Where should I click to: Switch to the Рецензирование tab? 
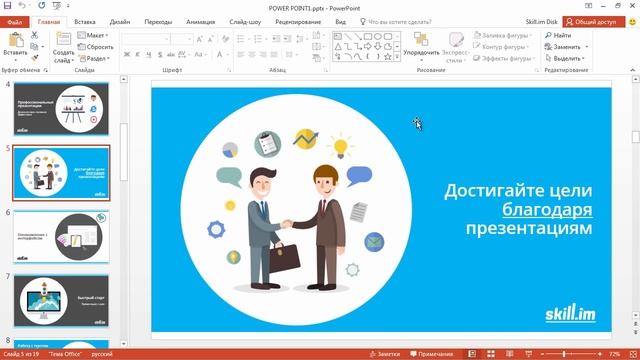298,22
